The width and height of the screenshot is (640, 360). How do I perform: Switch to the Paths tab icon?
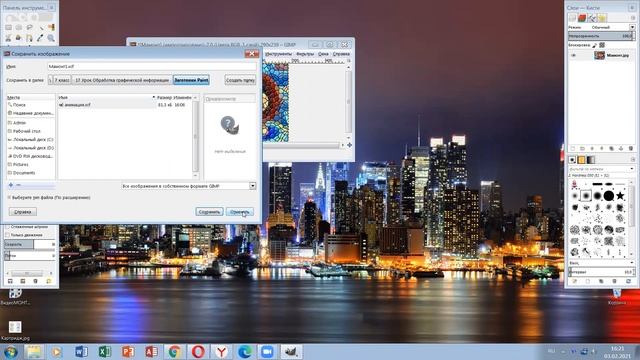[592, 18]
